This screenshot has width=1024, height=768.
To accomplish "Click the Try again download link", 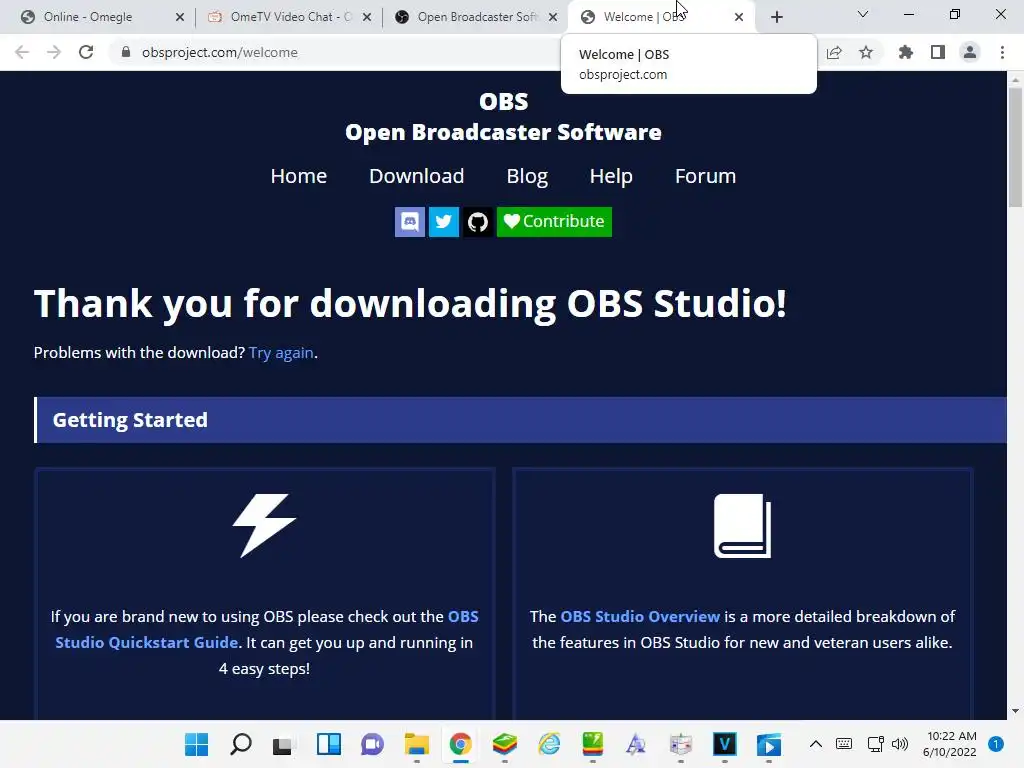I will point(281,353).
